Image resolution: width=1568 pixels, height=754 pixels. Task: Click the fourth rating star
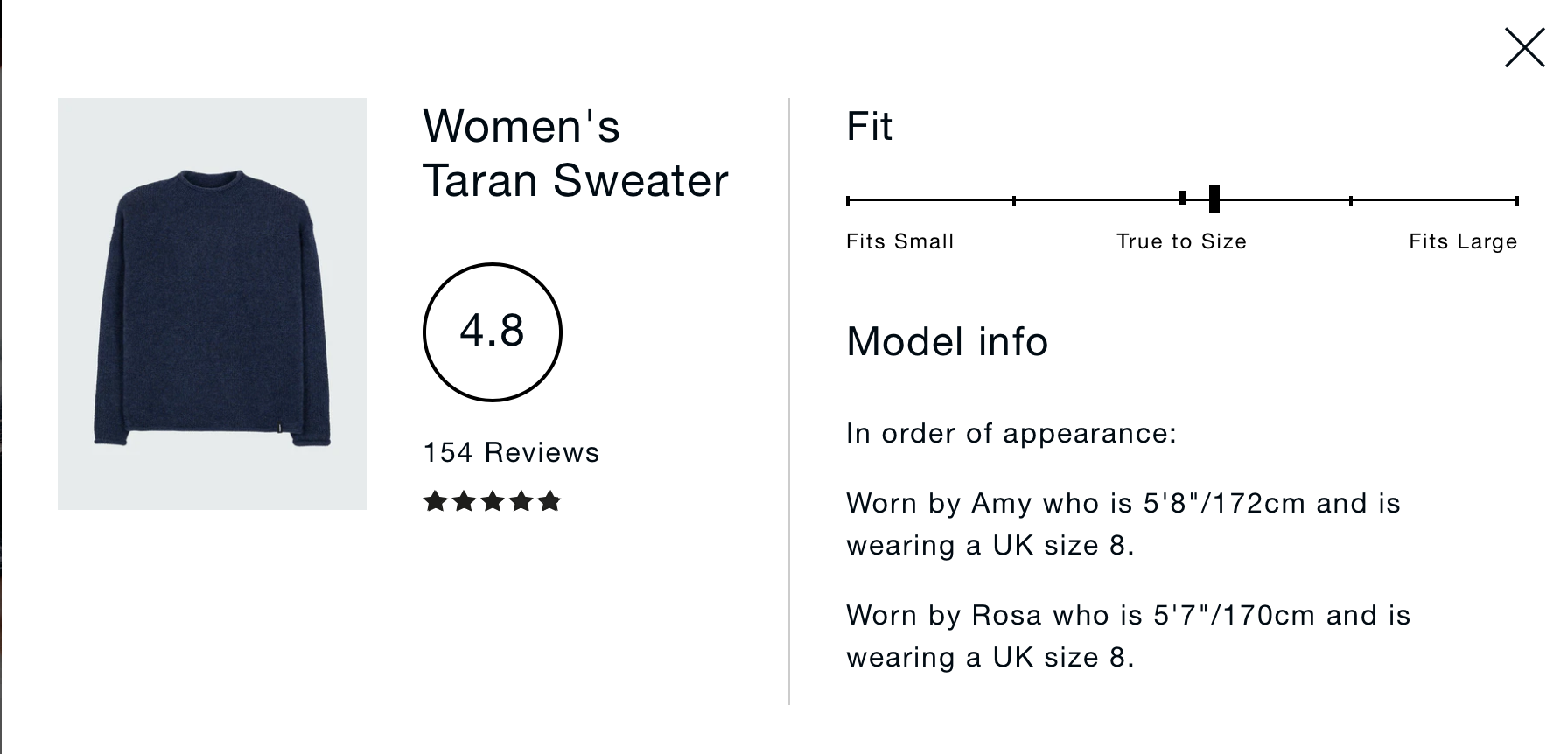[x=521, y=501]
